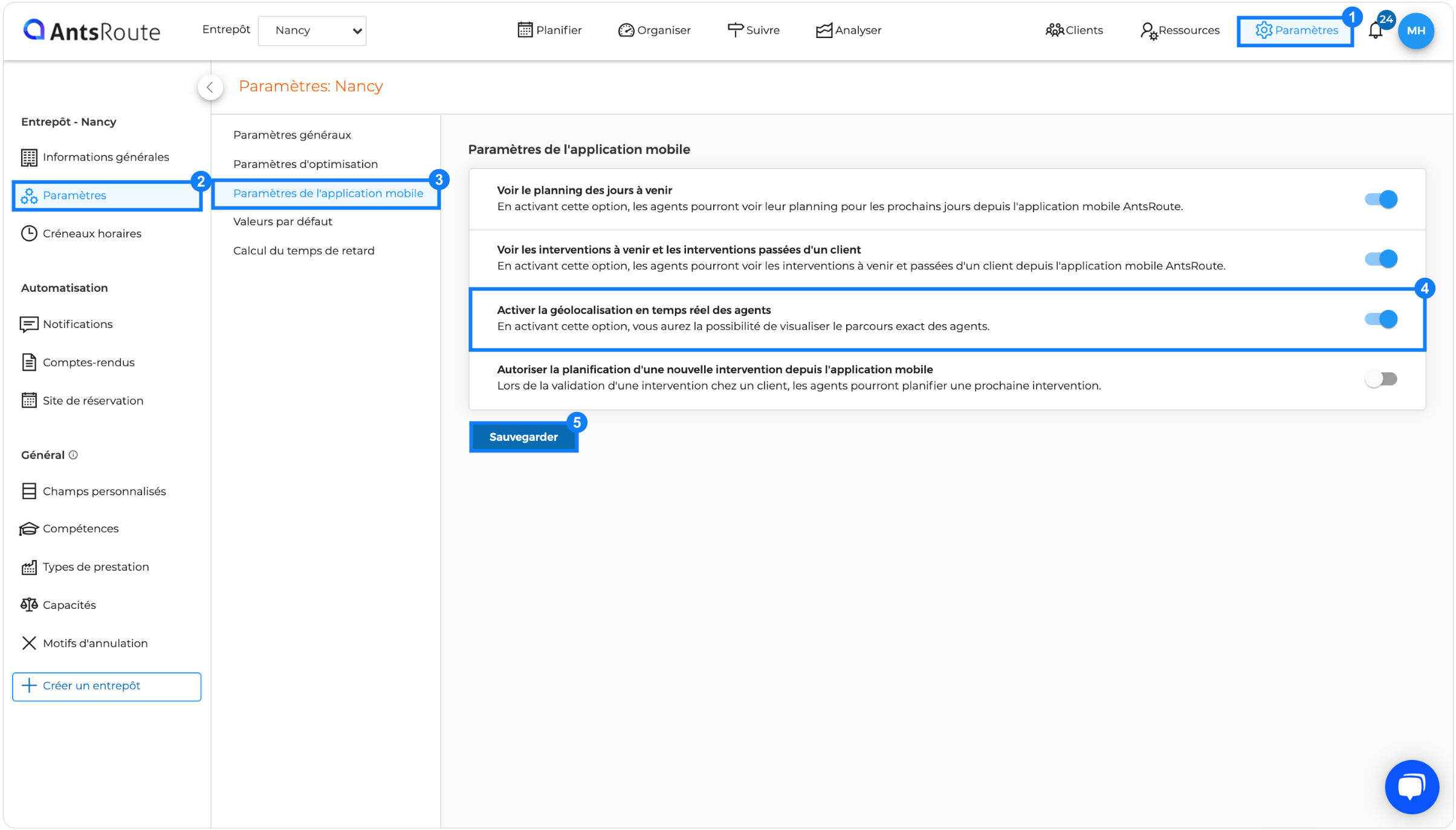Viewport: 1456px width, 830px height.
Task: Click the 'Entrepôt - Nancy' sidebar heading
Action: [68, 122]
